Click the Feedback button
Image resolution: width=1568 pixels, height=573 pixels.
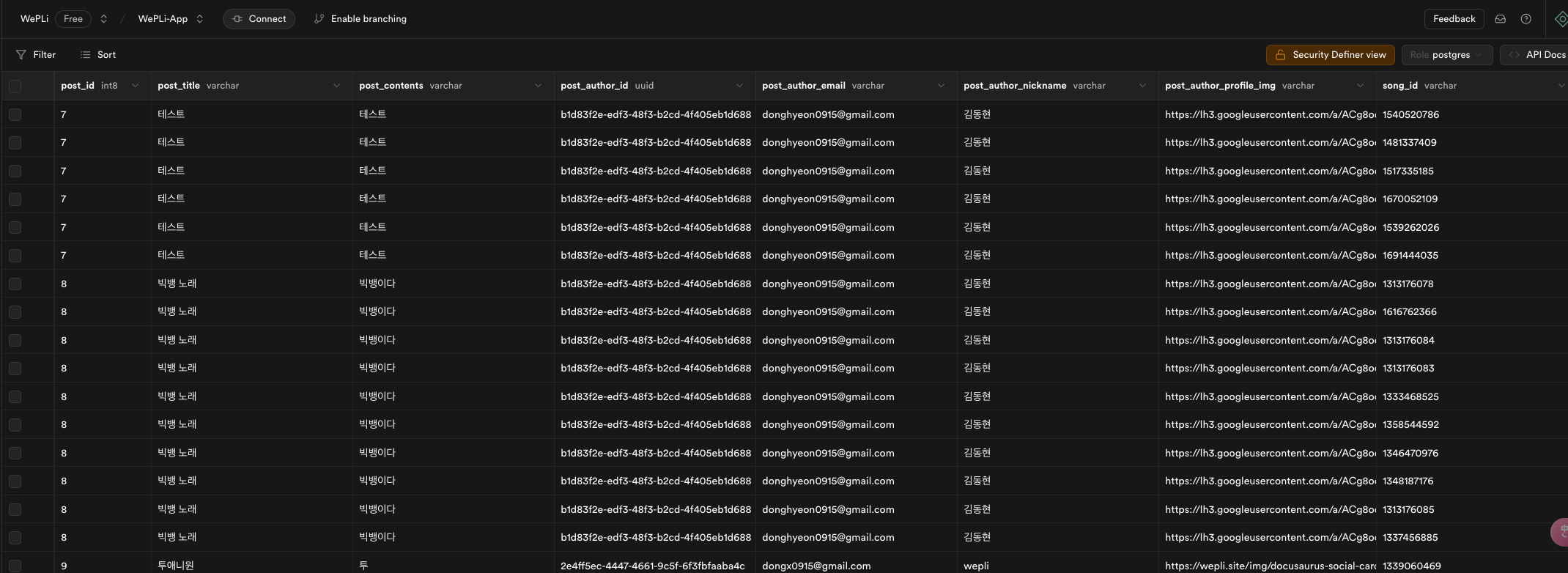1454,19
